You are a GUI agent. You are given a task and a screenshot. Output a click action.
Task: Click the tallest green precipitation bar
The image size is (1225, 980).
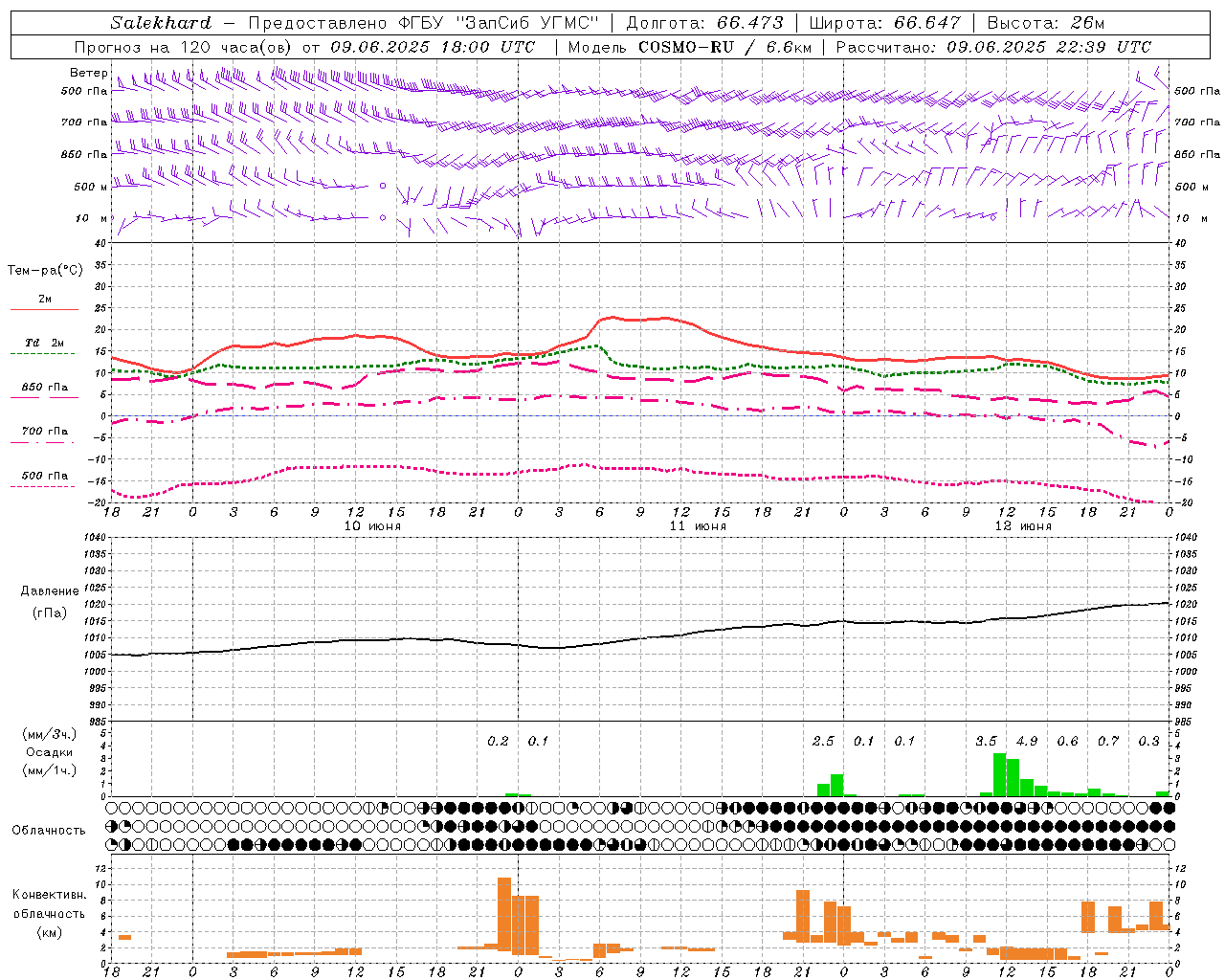(x=999, y=774)
